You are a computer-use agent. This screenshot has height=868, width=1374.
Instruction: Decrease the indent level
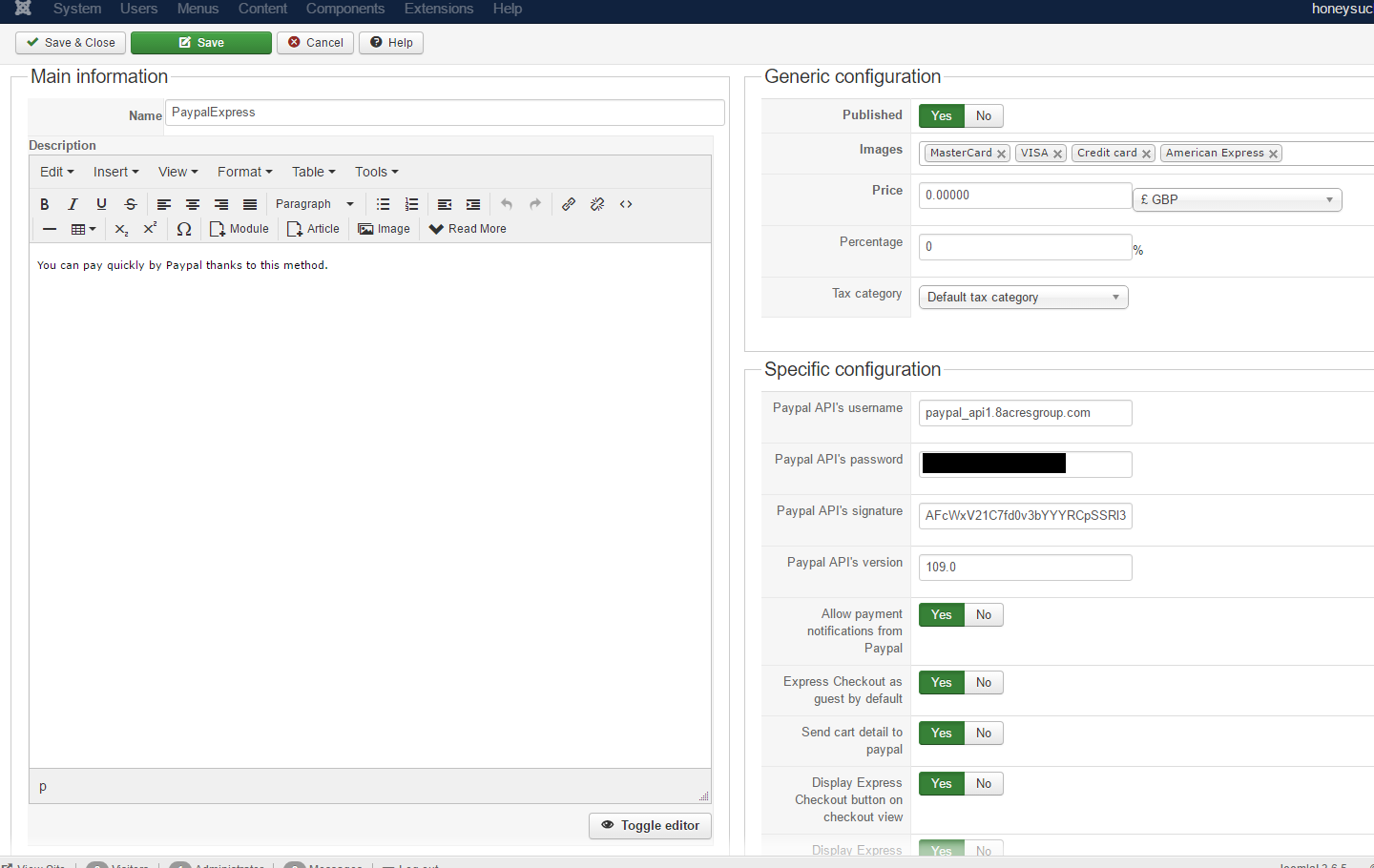[x=445, y=204]
